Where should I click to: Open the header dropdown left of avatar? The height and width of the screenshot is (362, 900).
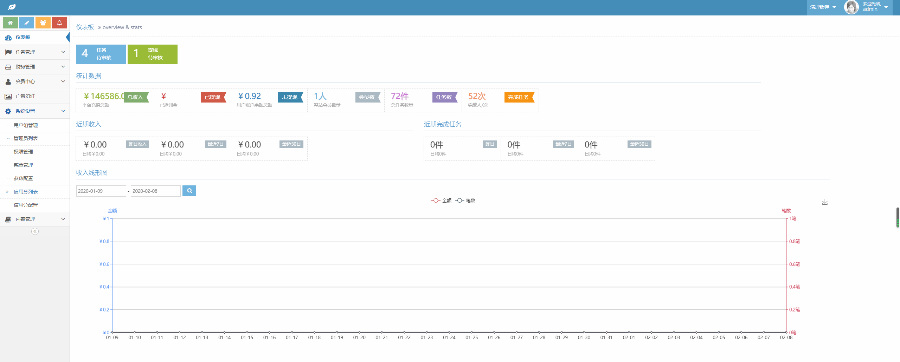click(x=823, y=7)
